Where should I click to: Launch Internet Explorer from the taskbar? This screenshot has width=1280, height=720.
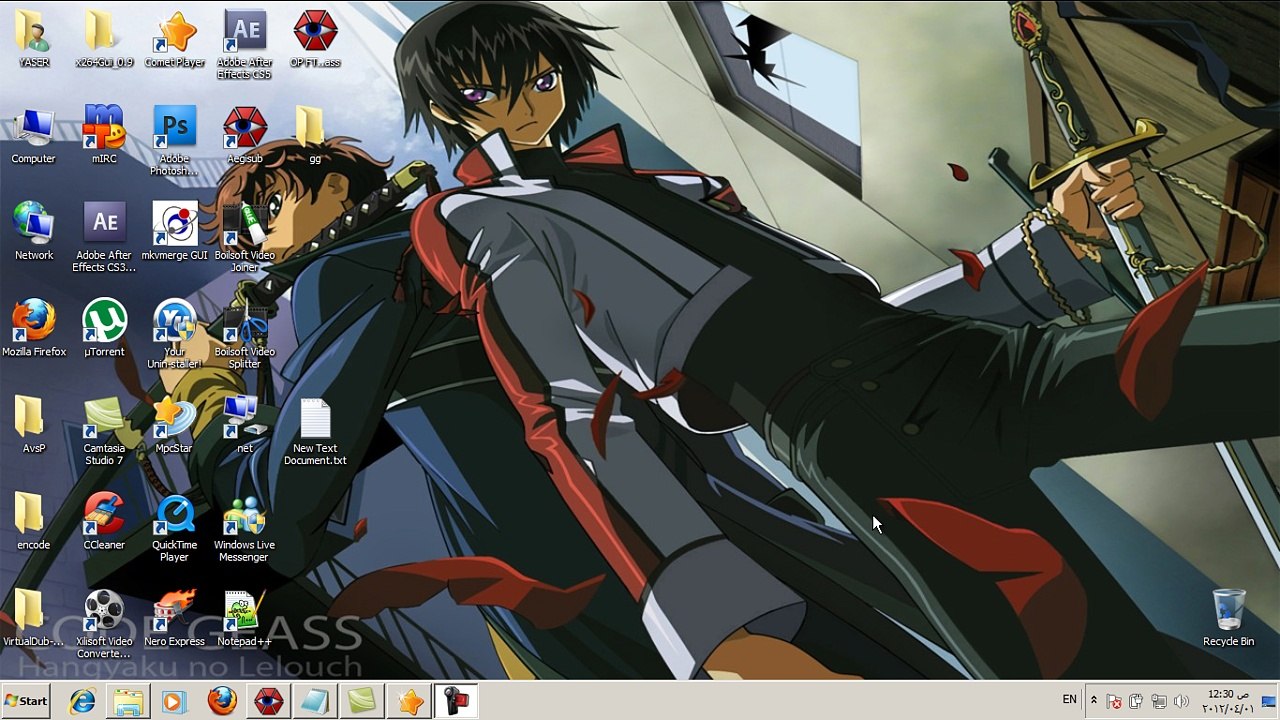[82, 701]
